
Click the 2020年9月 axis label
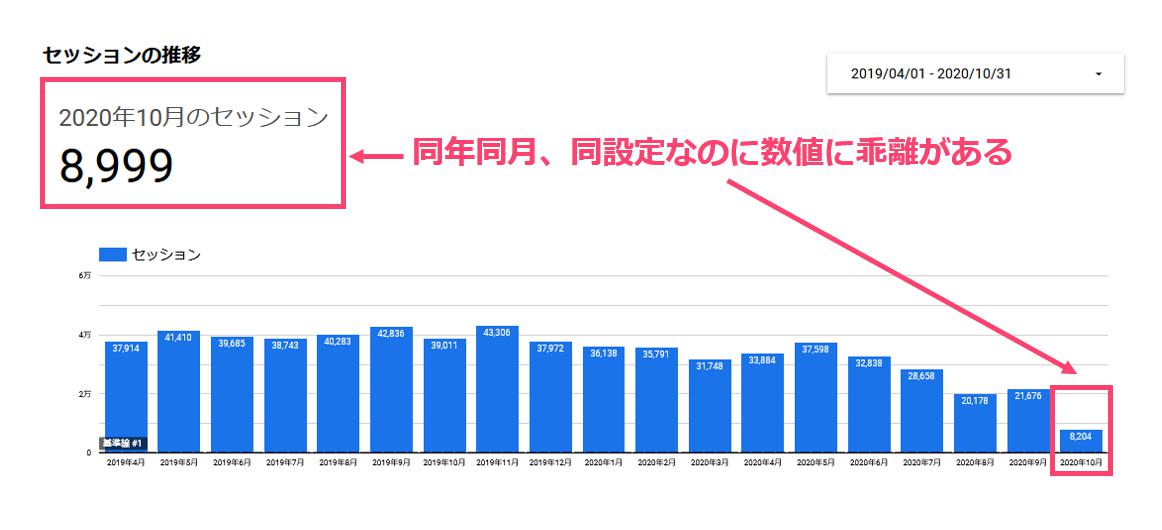(x=1029, y=463)
